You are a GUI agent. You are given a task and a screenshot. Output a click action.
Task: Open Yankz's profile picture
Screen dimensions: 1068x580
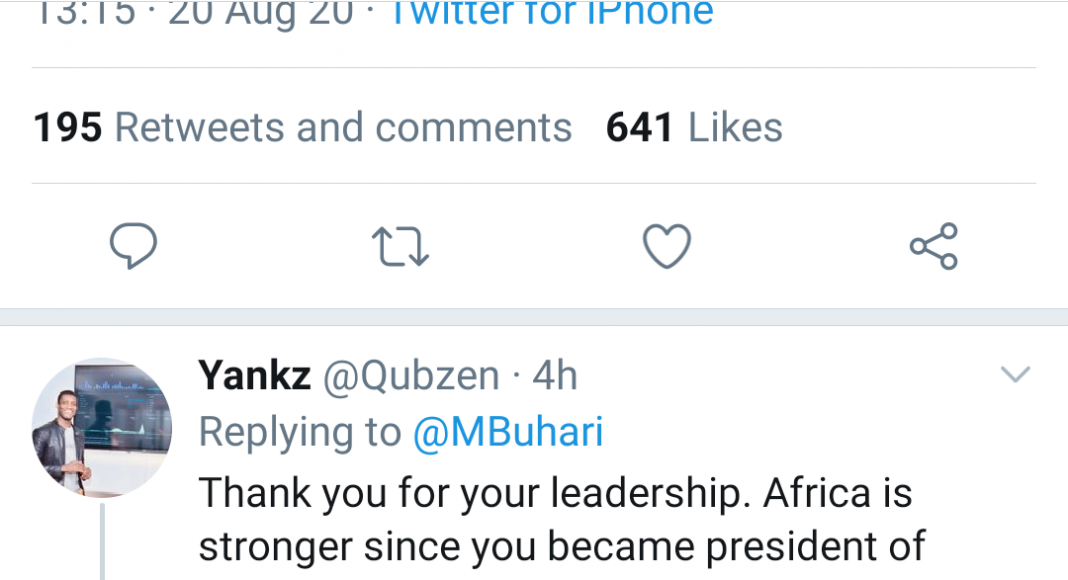(102, 427)
